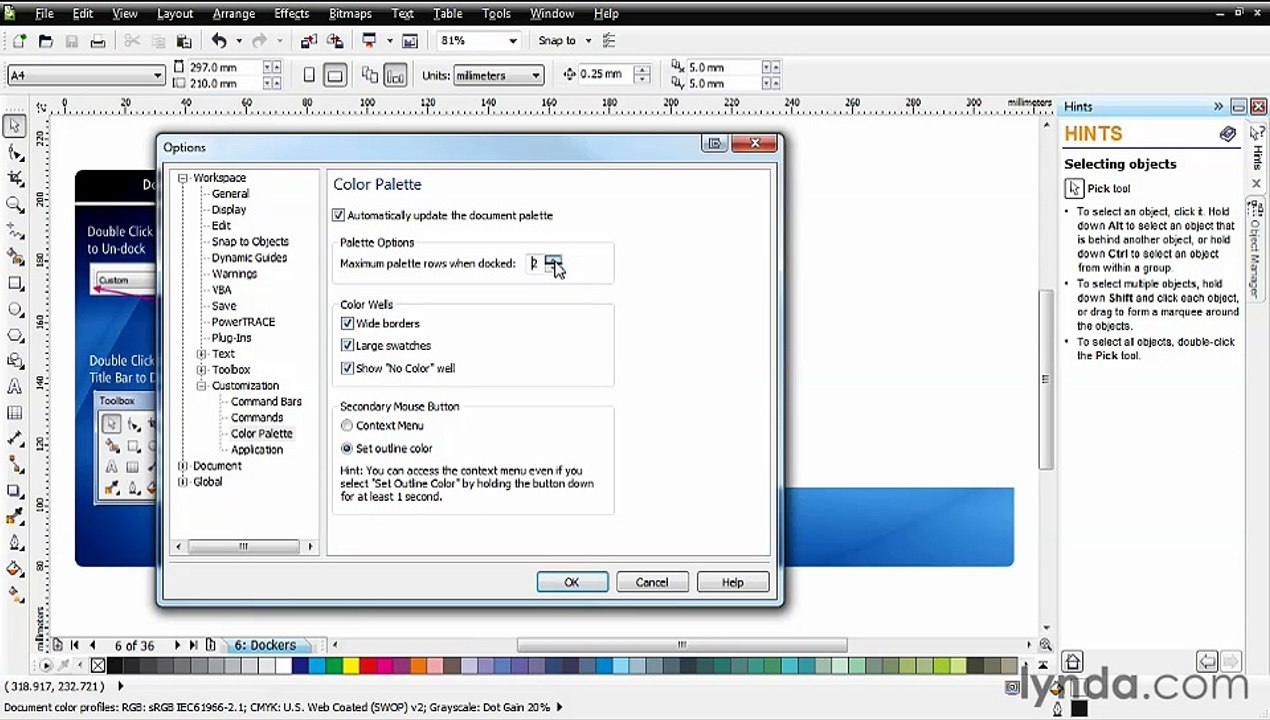The width and height of the screenshot is (1270, 720).
Task: Select the Context Menu radio button
Action: 347,426
